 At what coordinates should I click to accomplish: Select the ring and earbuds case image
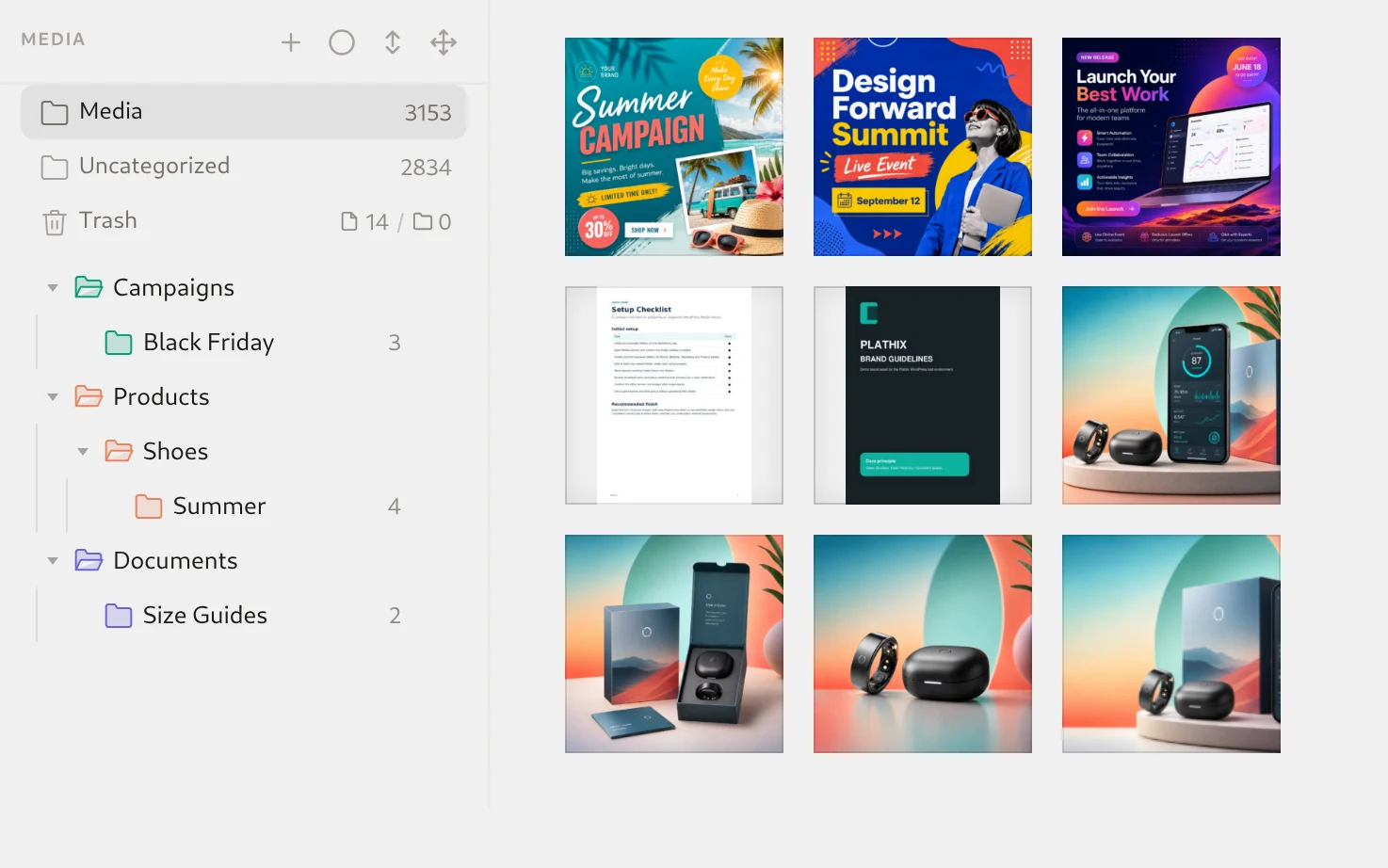click(923, 644)
